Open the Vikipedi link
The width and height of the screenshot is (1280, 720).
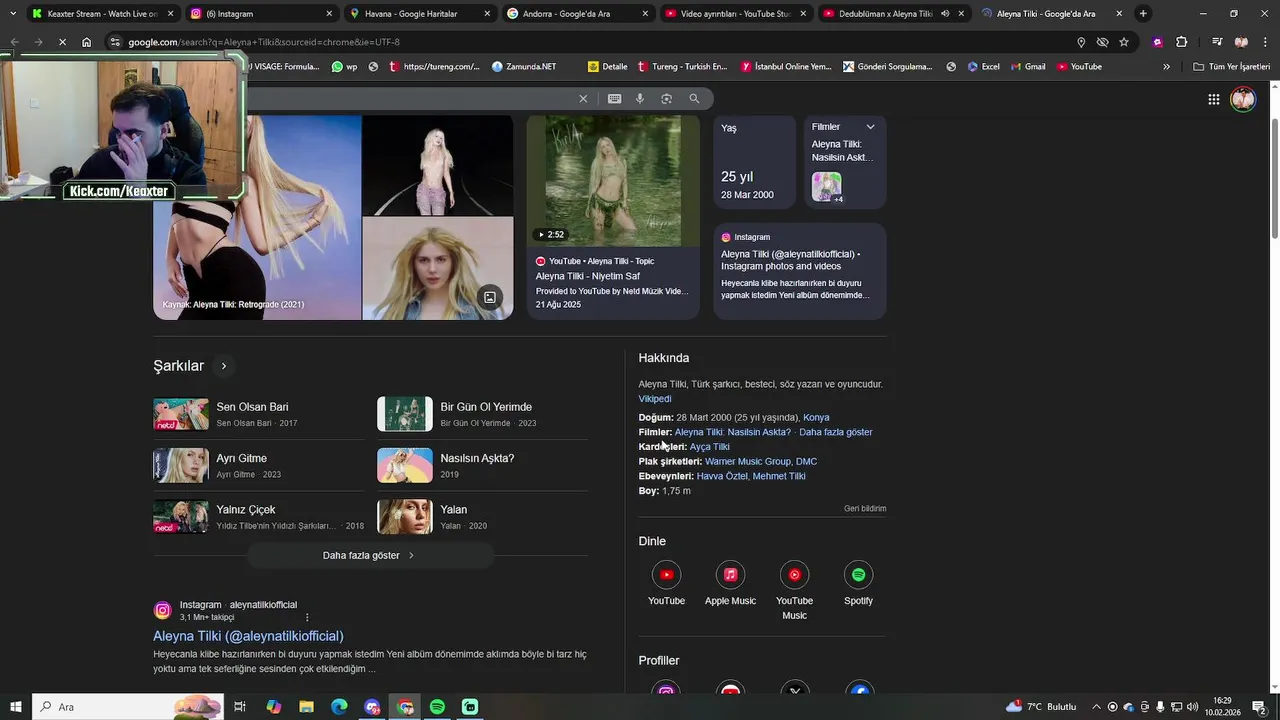(655, 398)
